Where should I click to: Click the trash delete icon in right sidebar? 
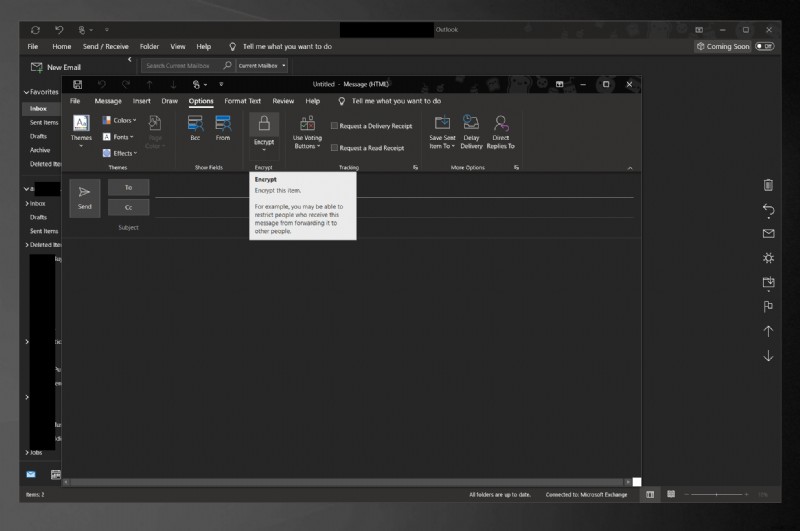(768, 185)
